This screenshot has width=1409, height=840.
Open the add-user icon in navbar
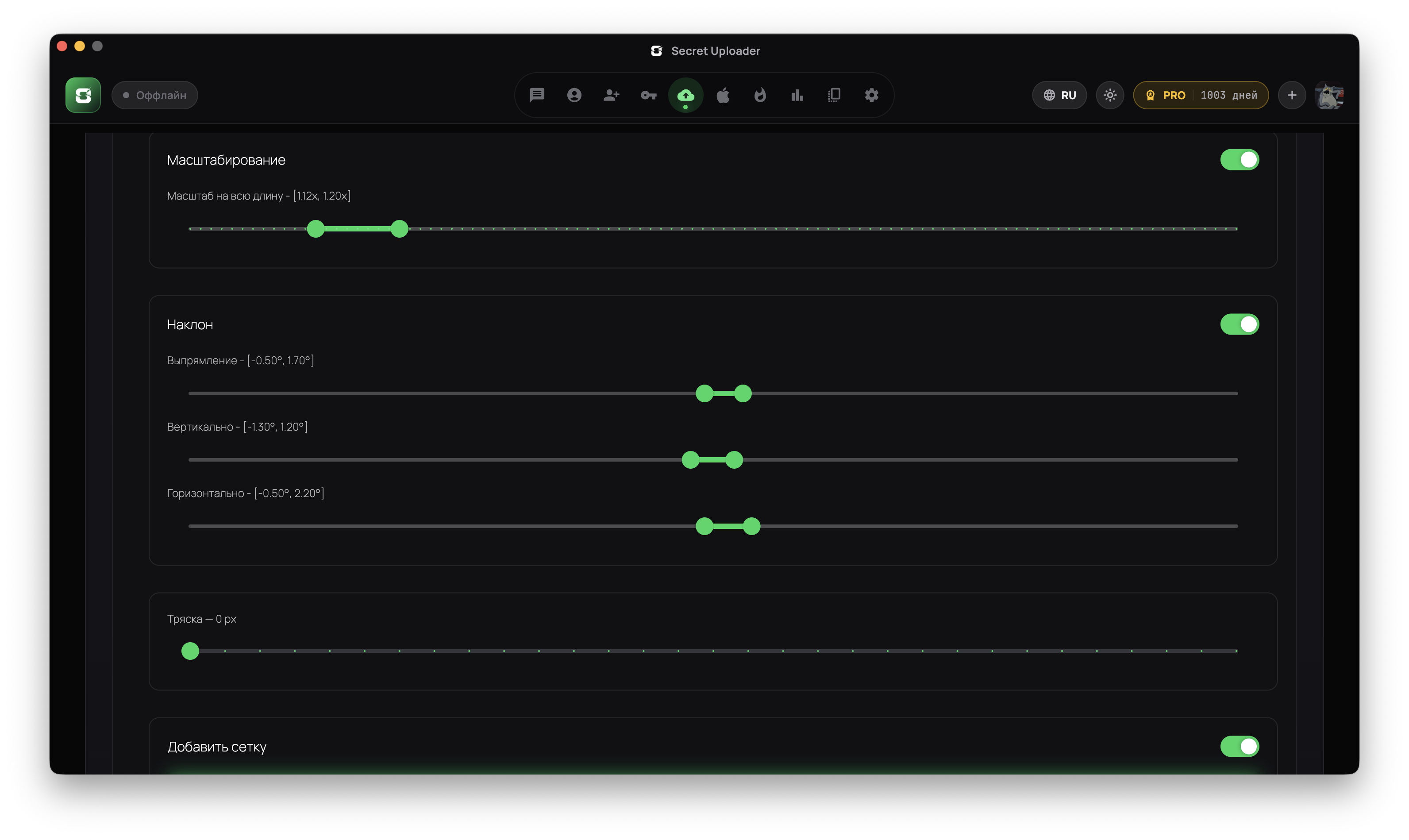coord(611,95)
